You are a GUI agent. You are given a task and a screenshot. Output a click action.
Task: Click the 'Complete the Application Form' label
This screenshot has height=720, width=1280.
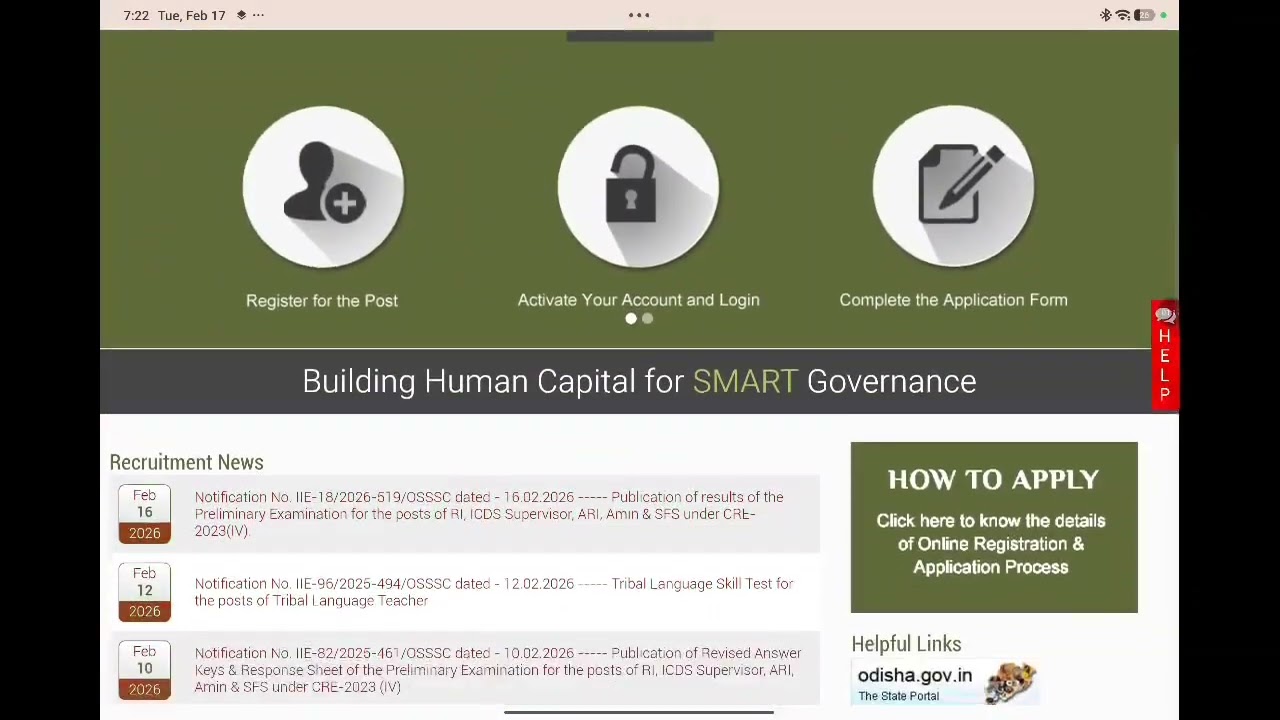click(953, 300)
